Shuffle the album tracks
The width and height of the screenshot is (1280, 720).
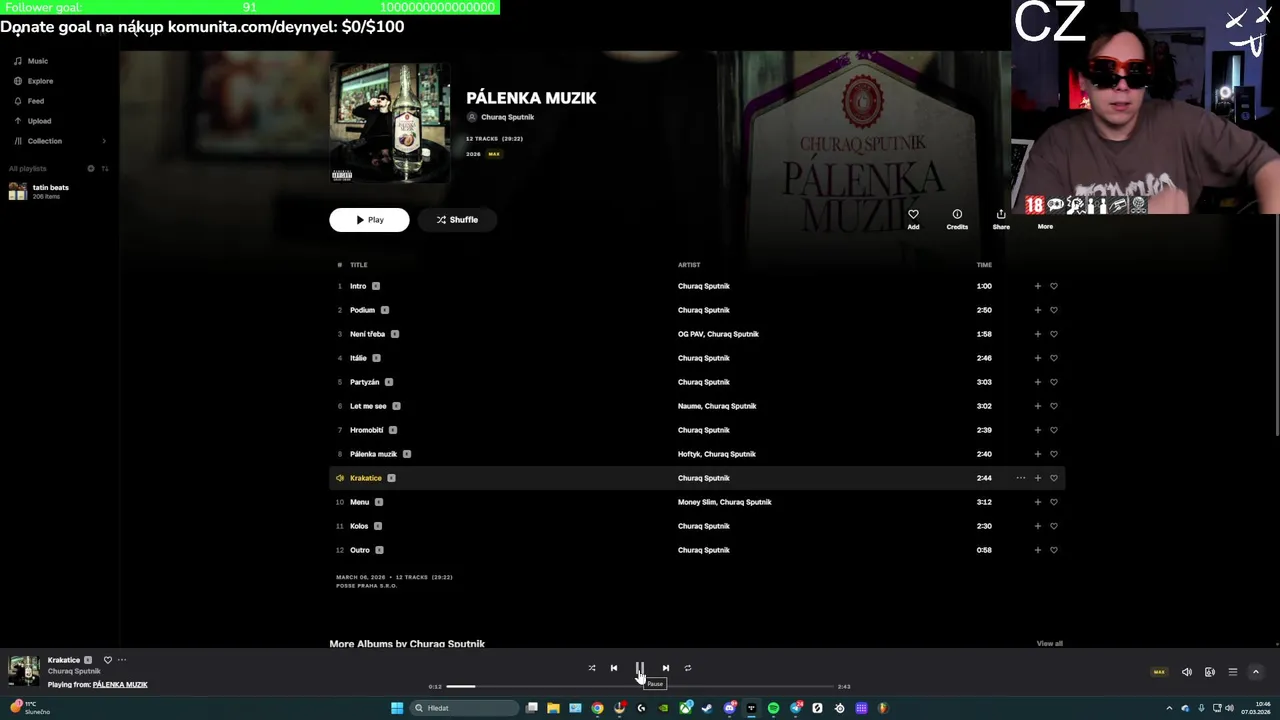[457, 220]
